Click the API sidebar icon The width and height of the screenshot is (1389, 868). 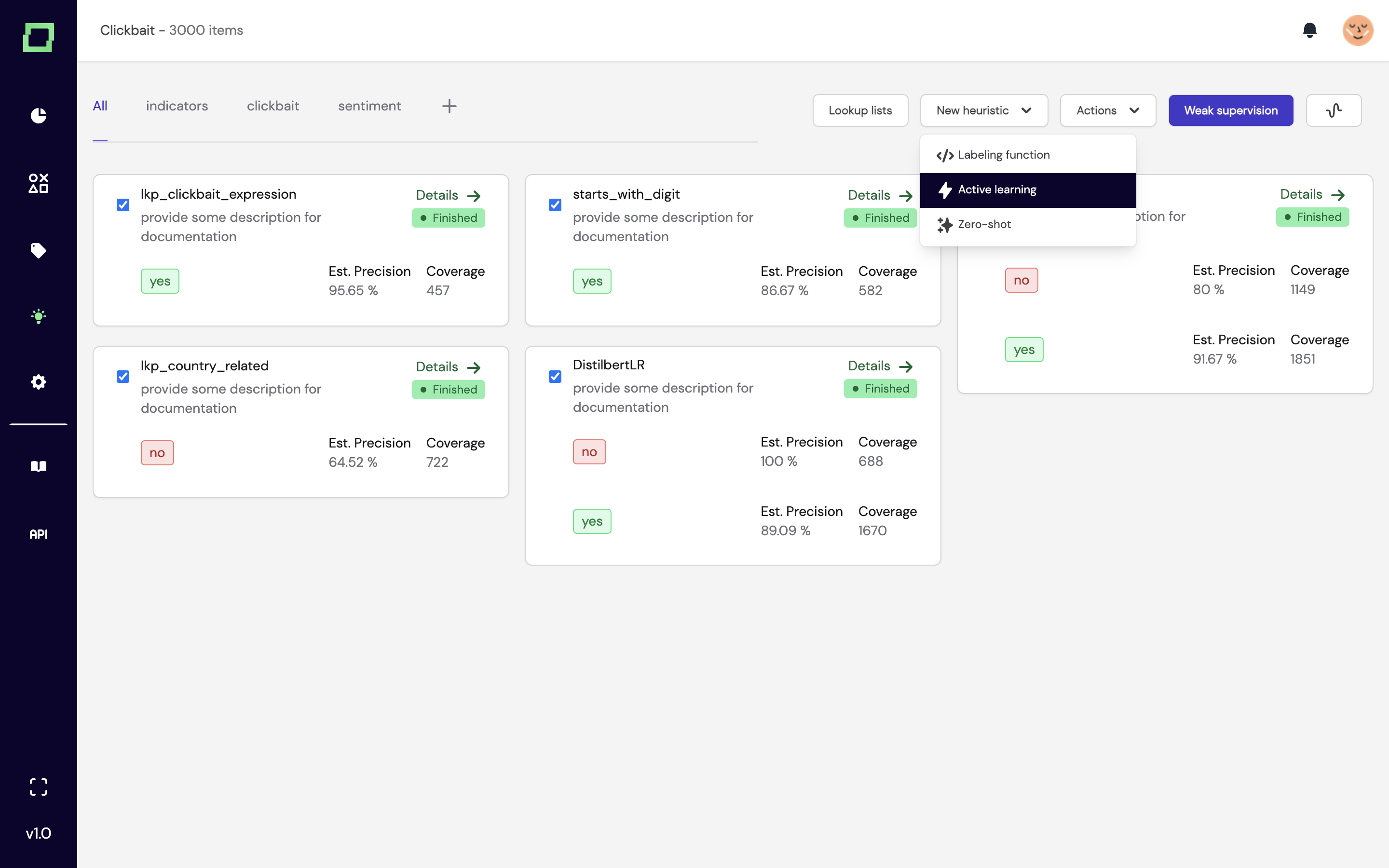click(39, 534)
